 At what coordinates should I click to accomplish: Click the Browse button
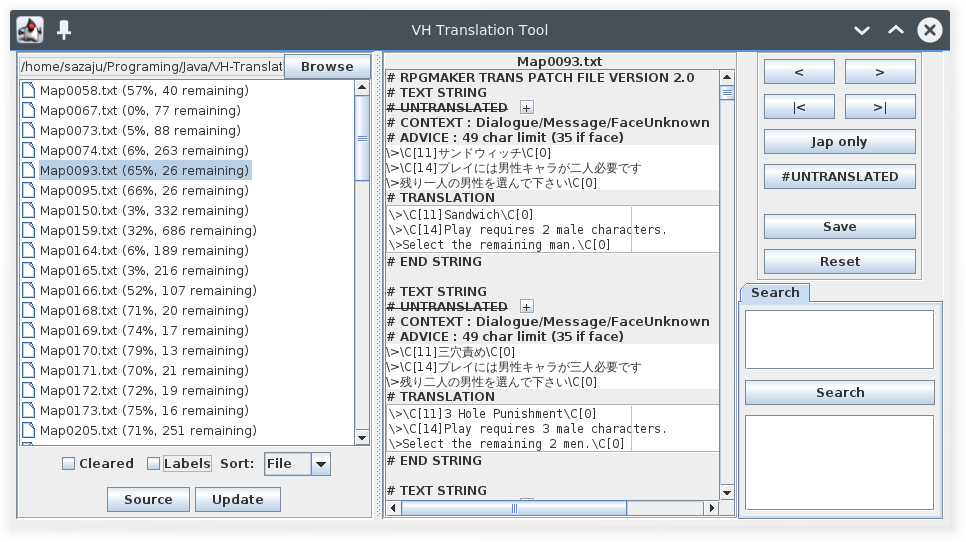click(x=327, y=67)
